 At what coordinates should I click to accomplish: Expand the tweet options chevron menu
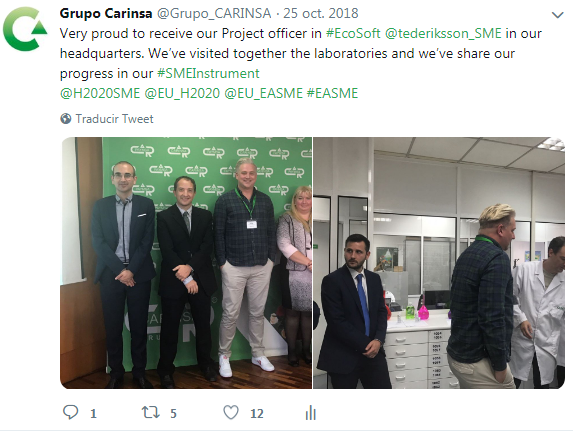pyautogui.click(x=558, y=15)
